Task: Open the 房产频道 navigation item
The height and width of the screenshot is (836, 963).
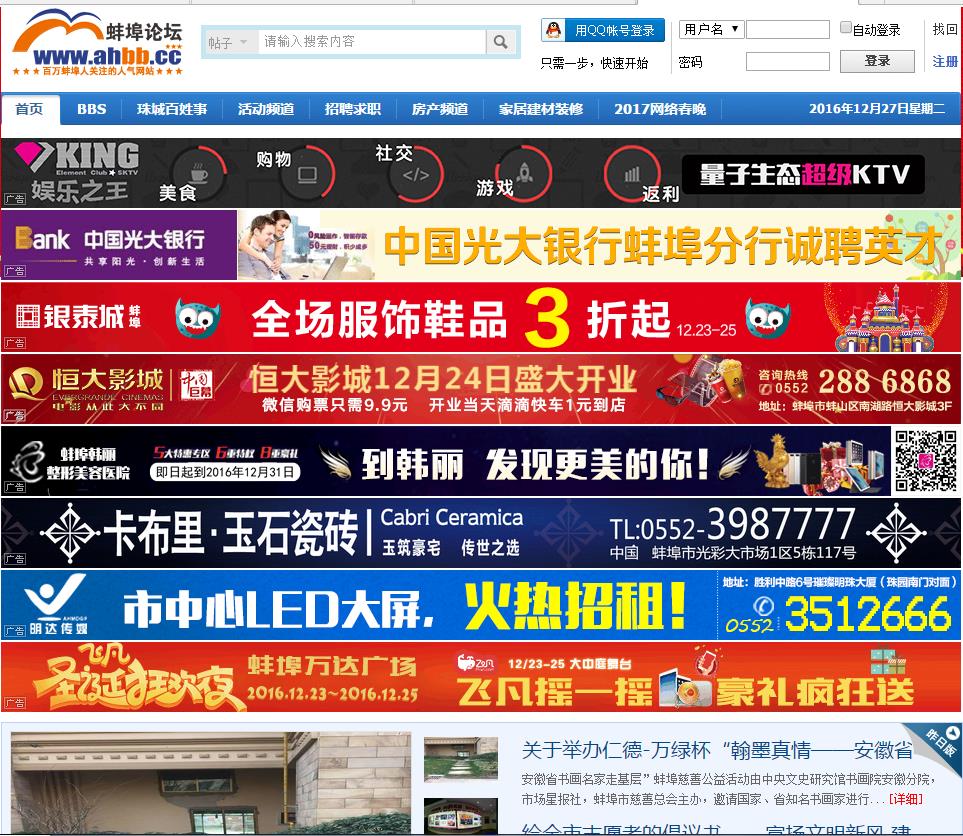Action: (440, 109)
